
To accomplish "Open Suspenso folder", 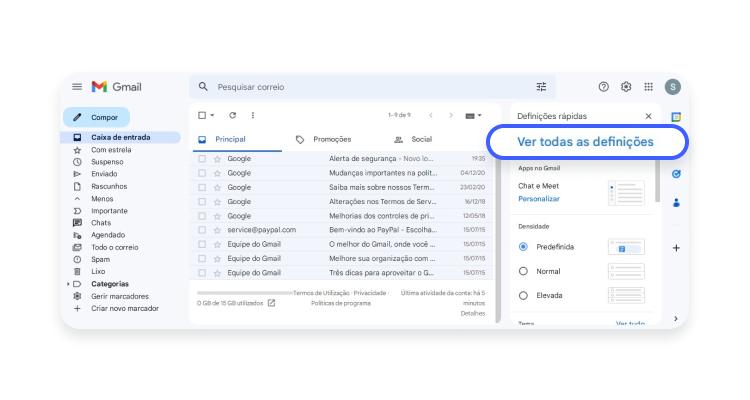I will point(107,162).
